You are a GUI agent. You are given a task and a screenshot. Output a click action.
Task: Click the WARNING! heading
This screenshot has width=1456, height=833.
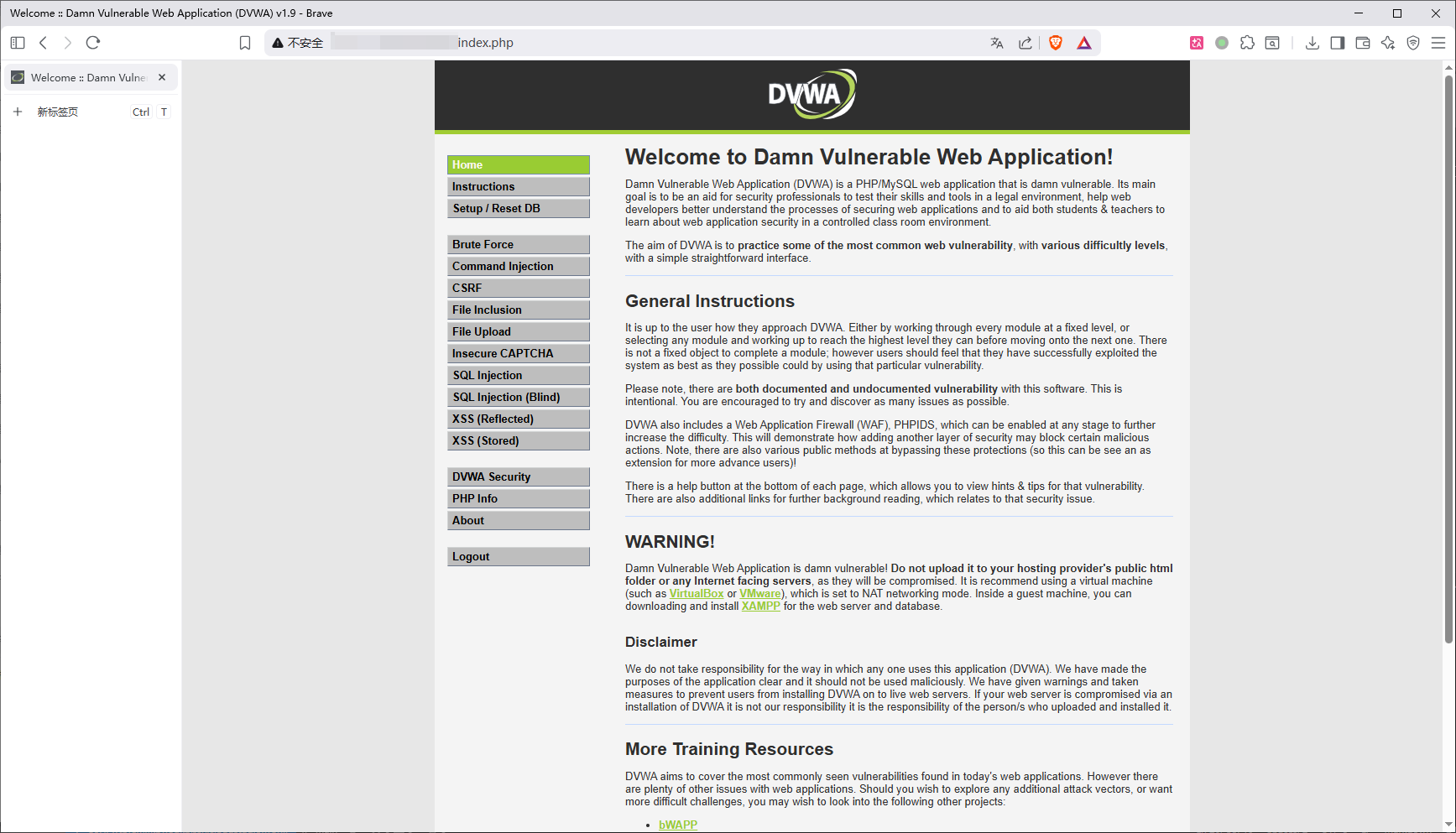pyautogui.click(x=670, y=542)
